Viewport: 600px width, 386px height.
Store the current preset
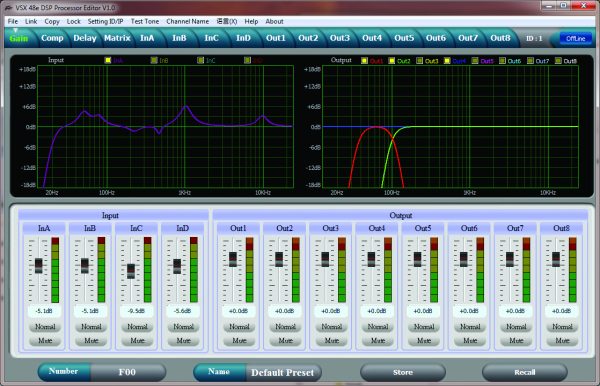(403, 372)
